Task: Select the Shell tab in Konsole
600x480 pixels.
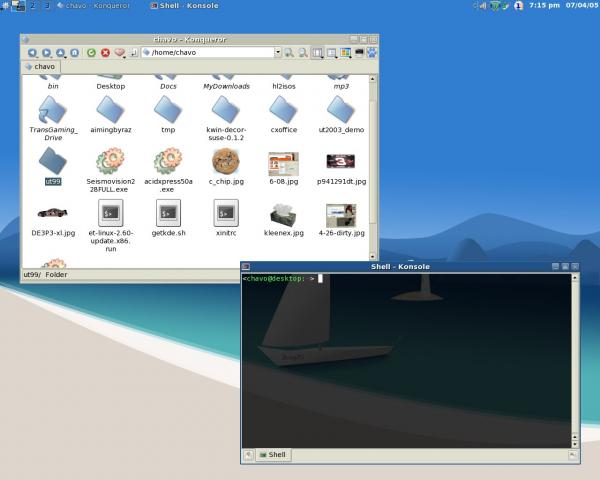Action: tap(272, 455)
